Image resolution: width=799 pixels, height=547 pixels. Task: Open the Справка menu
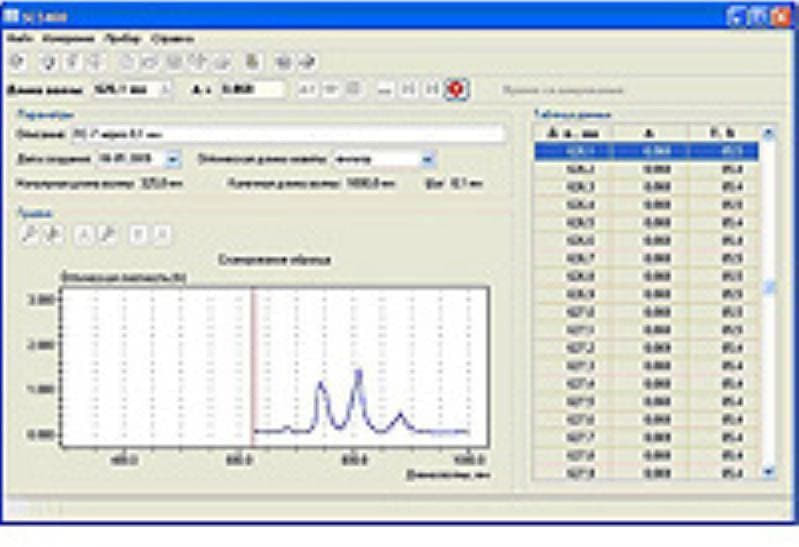click(x=172, y=39)
